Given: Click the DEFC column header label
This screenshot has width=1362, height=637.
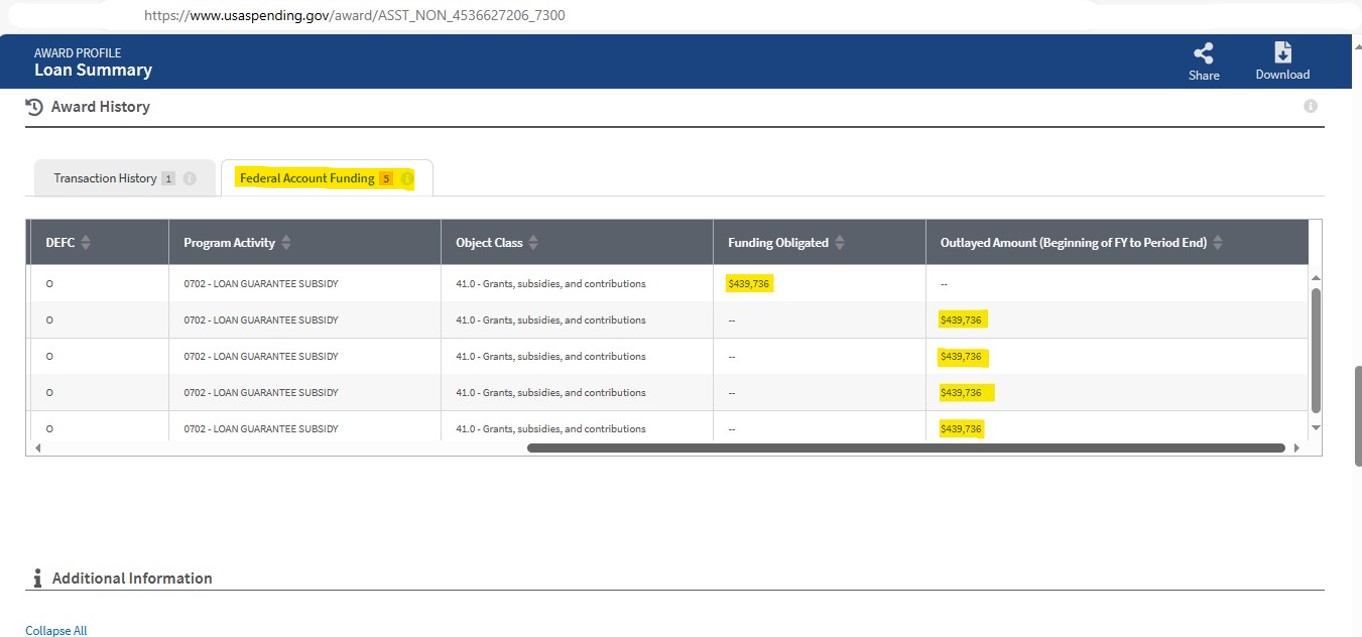Looking at the screenshot, I should pyautogui.click(x=60, y=243).
